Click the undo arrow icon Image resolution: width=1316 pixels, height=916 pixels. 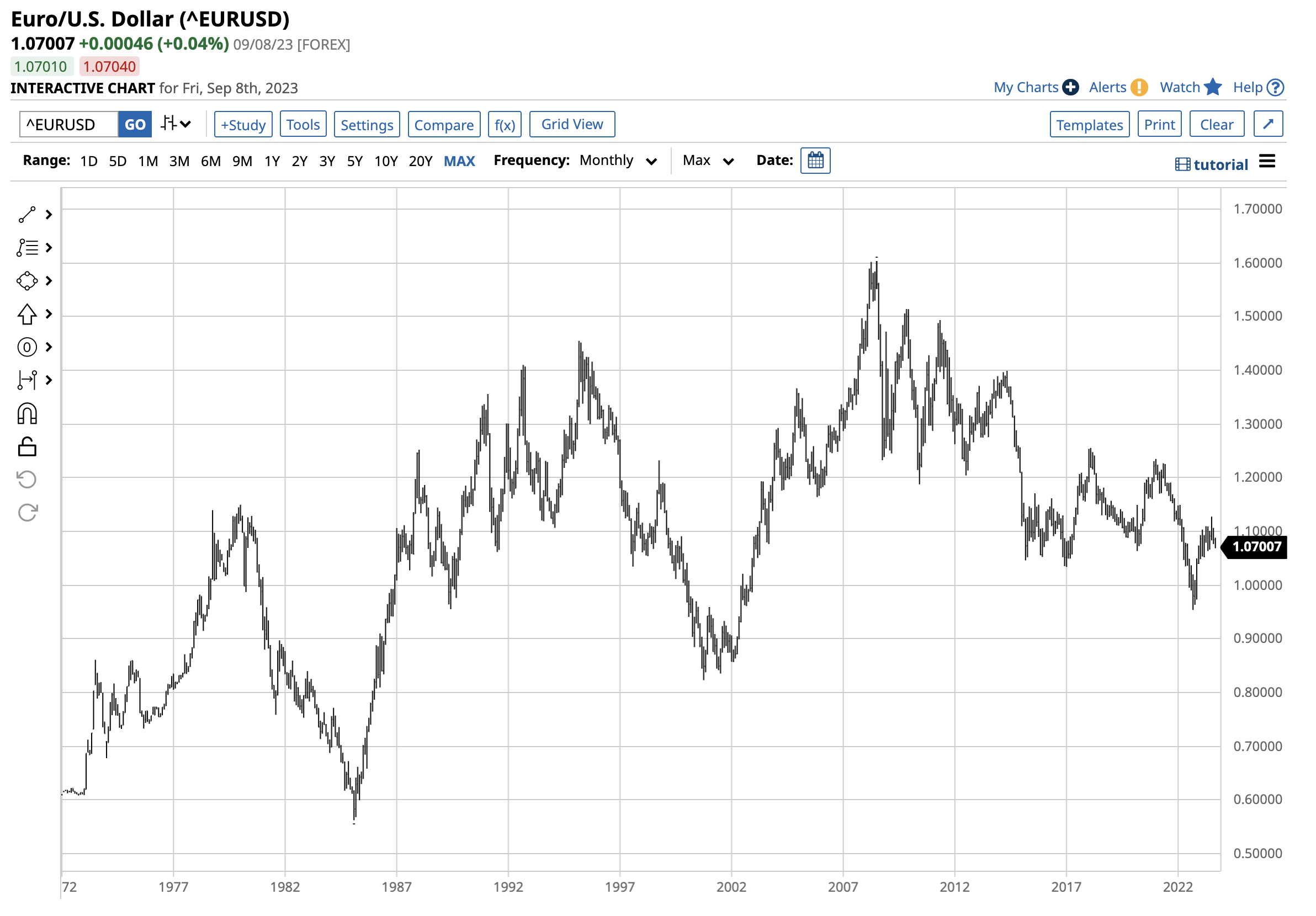(x=27, y=480)
